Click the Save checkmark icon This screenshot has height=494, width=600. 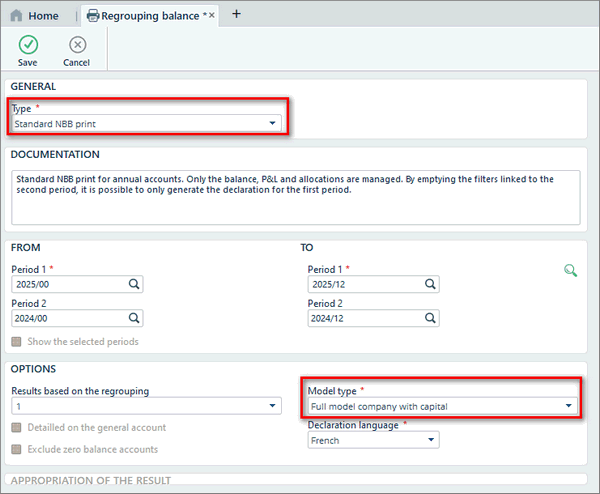click(27, 45)
